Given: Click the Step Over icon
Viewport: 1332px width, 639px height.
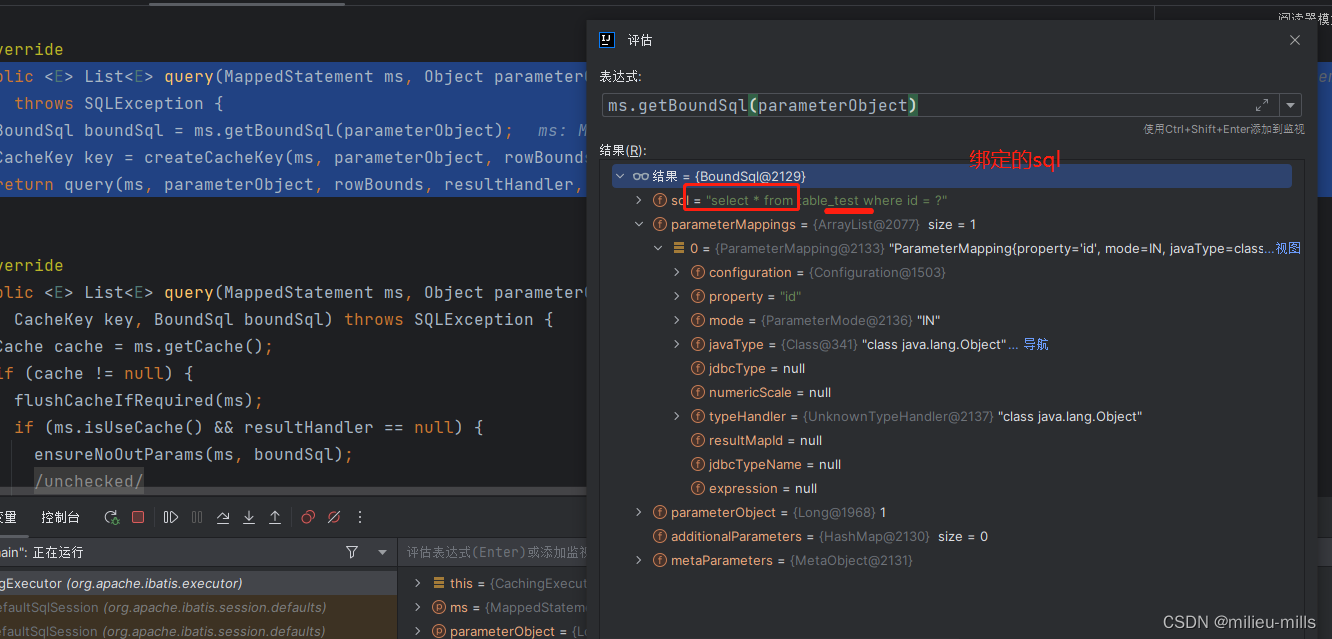Looking at the screenshot, I should click(224, 517).
